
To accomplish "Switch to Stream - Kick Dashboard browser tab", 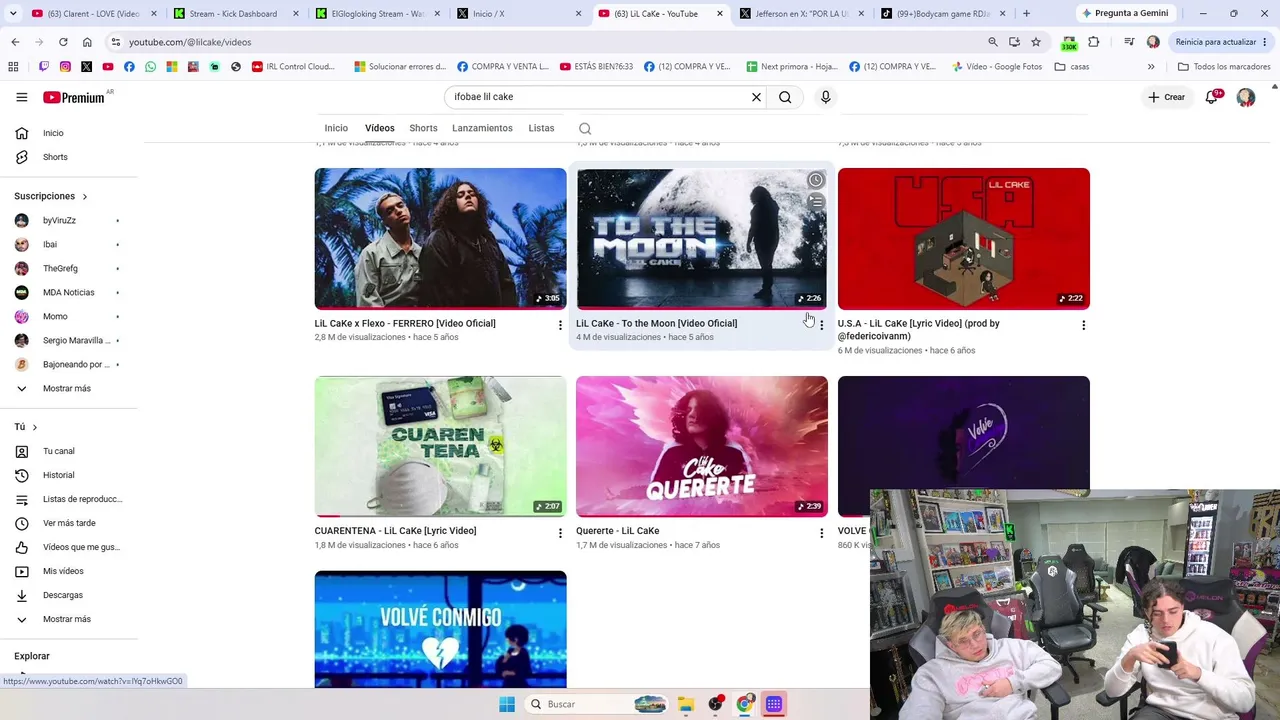I will (236, 13).
